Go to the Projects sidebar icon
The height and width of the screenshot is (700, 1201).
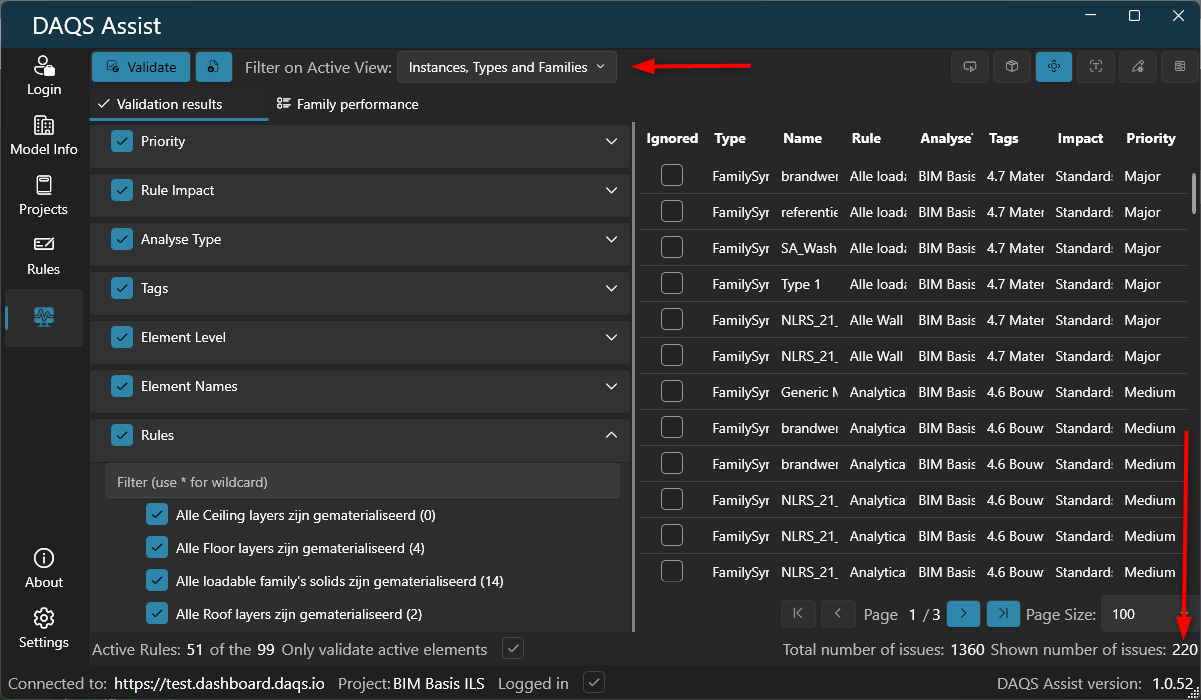click(44, 196)
